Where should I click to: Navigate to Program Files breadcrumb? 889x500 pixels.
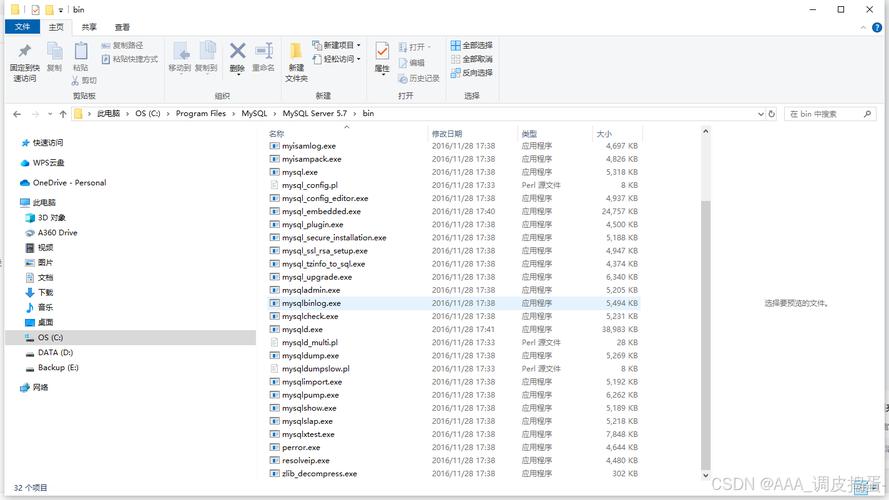201,113
